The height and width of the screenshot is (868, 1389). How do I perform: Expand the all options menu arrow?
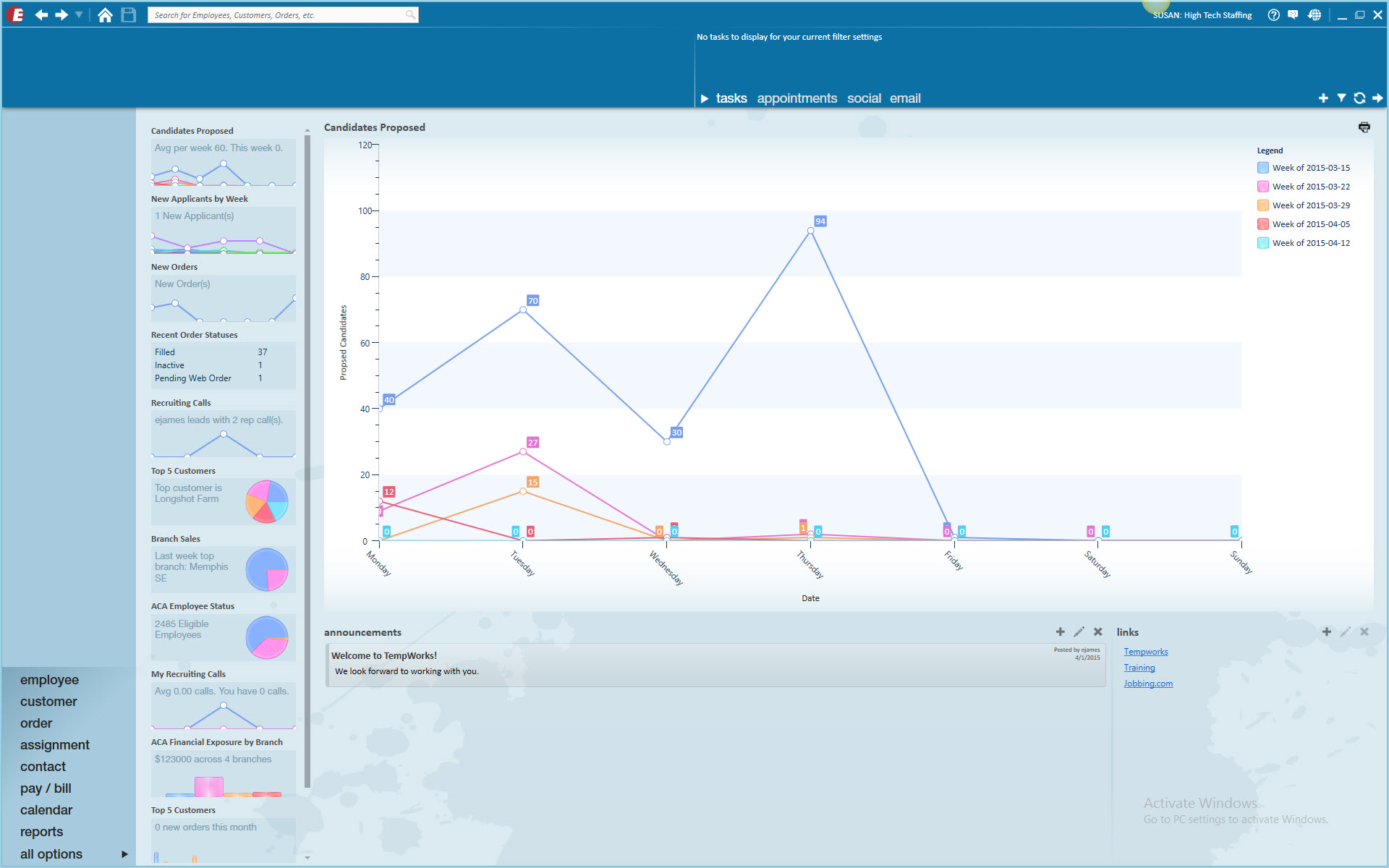pos(124,854)
